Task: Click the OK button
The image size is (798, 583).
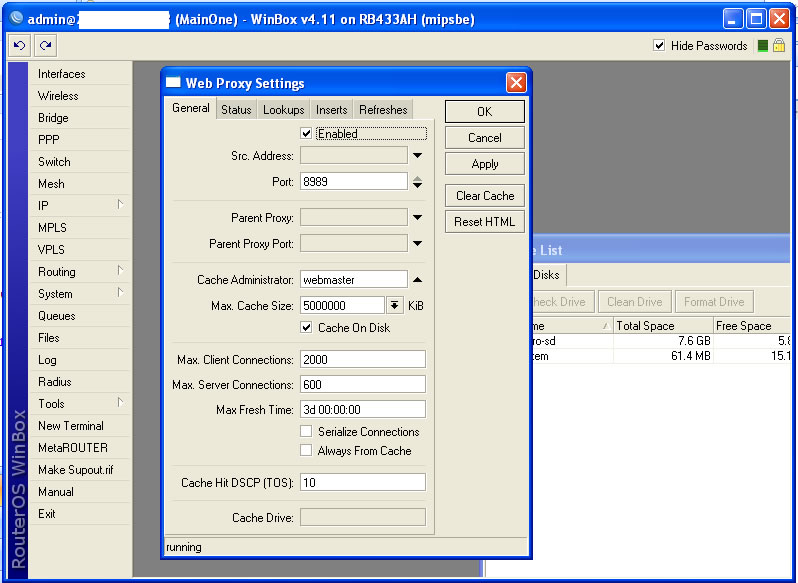Action: [x=484, y=111]
